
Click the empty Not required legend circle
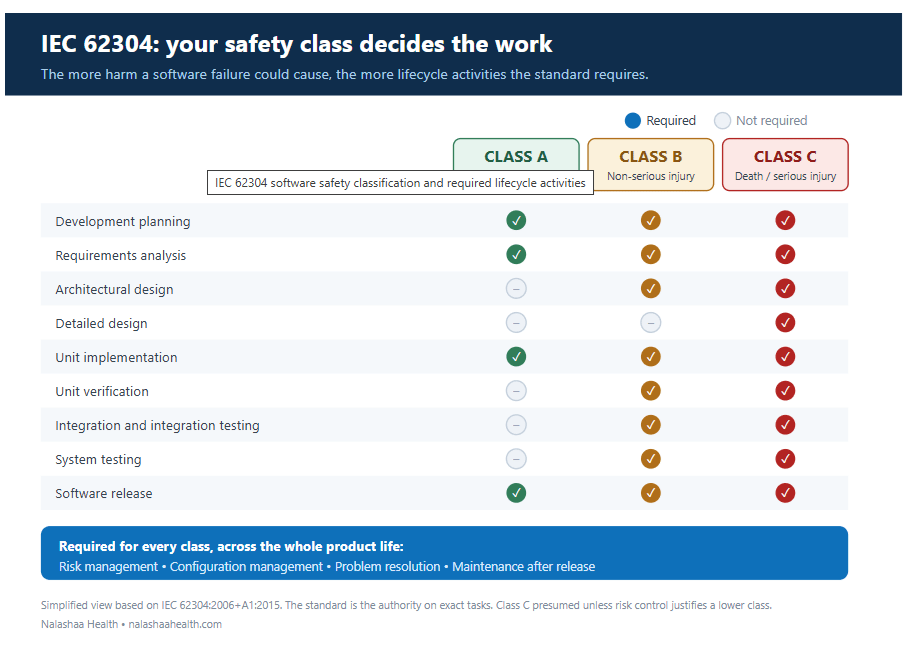[722, 120]
